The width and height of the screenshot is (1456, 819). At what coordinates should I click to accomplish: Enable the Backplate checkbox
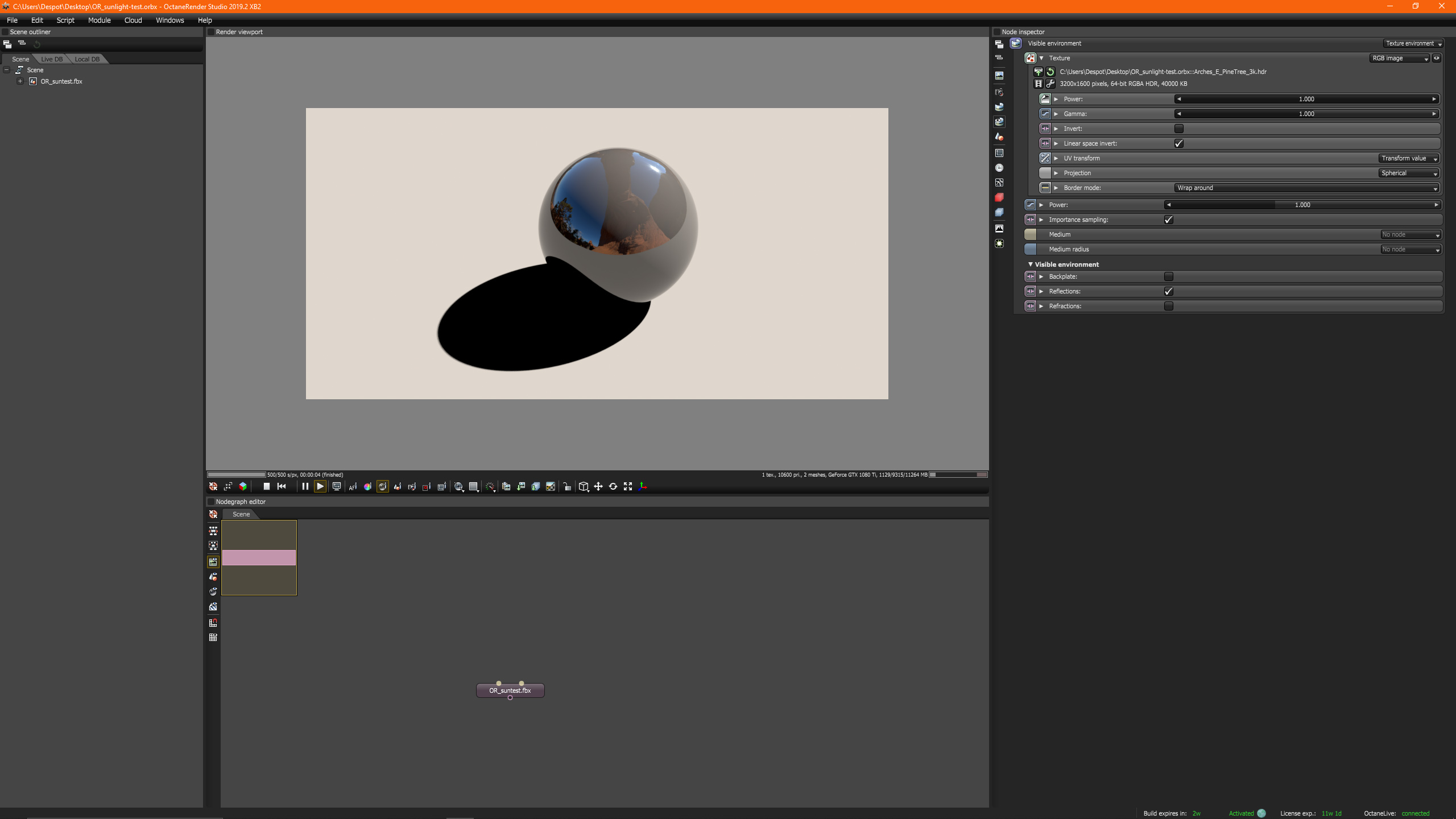1169,276
